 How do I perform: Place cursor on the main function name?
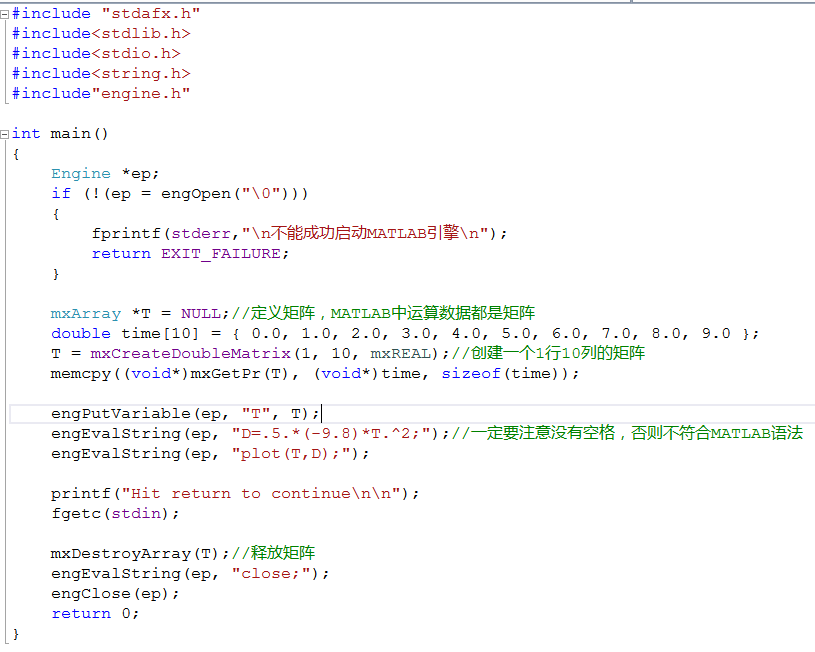(70, 134)
